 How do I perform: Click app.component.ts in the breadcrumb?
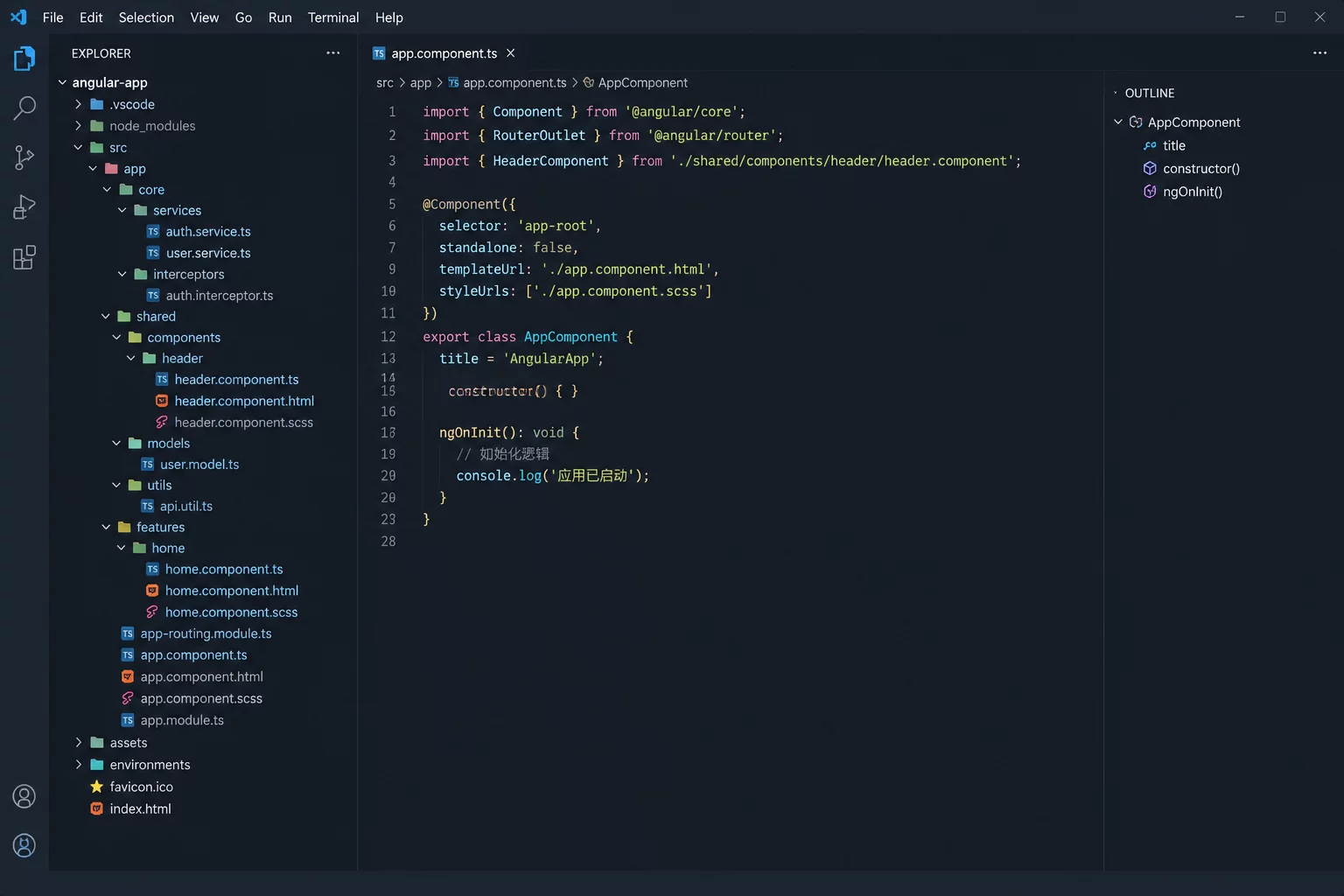(514, 83)
